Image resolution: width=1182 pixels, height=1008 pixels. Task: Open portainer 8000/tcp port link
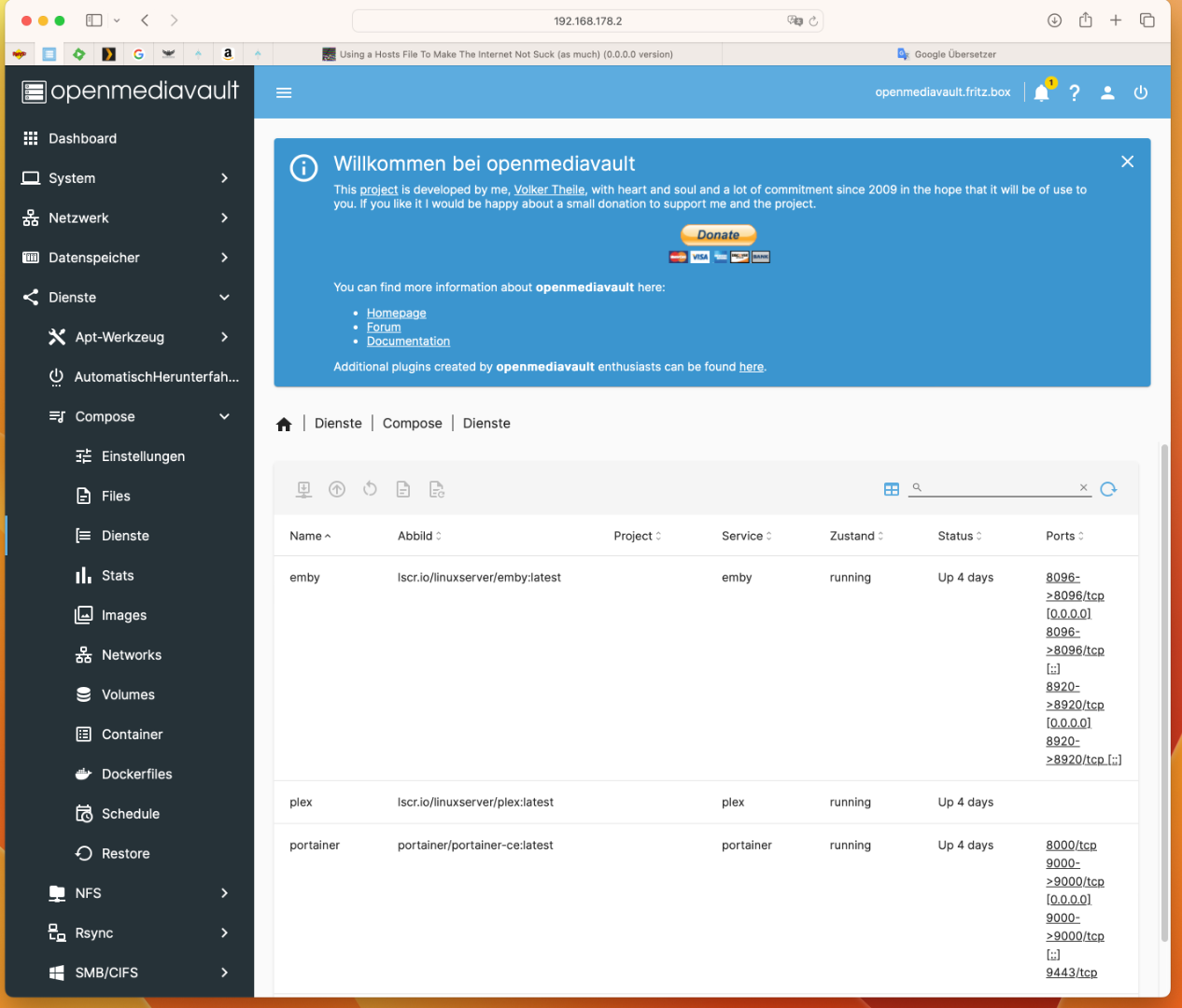pos(1071,845)
